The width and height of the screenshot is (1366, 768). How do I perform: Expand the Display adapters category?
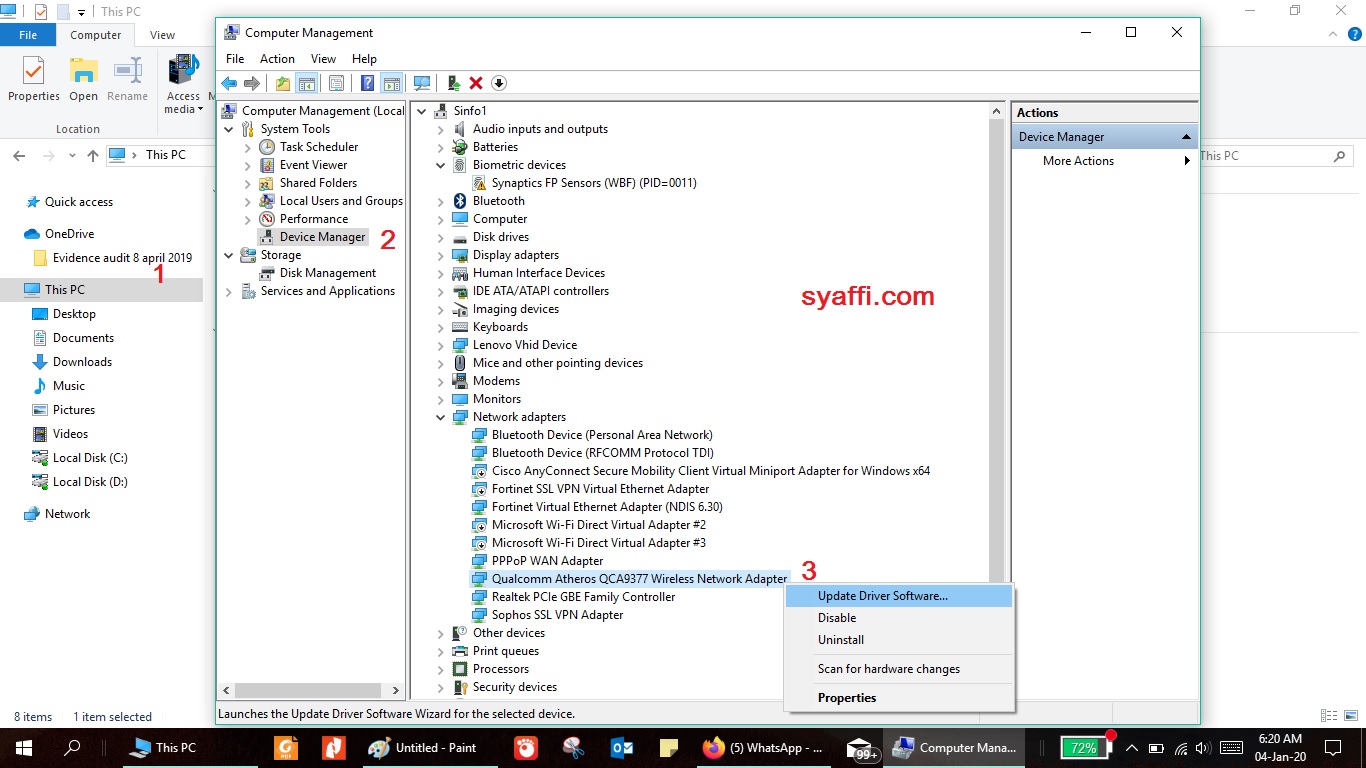440,255
